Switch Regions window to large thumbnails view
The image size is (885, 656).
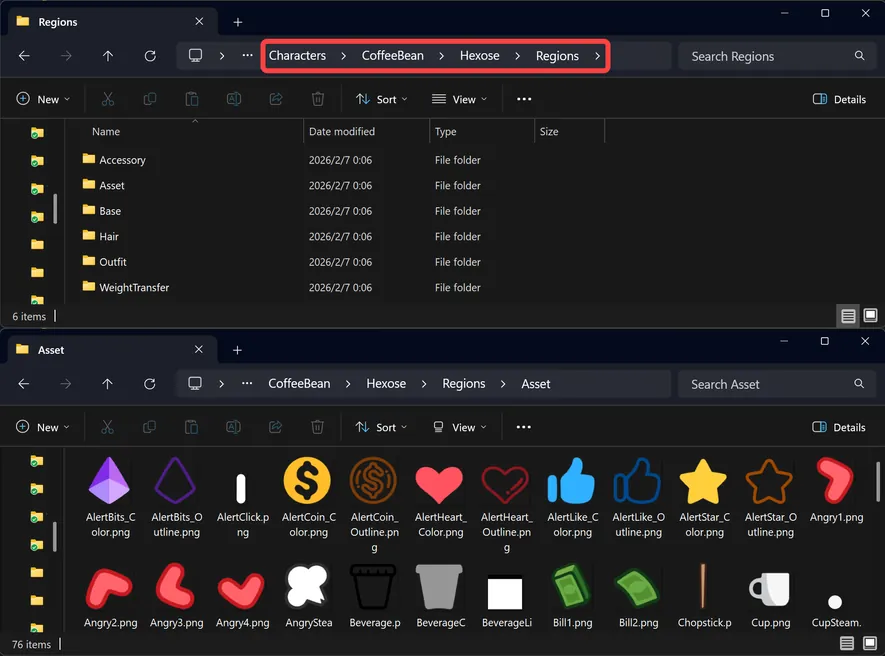[870, 316]
